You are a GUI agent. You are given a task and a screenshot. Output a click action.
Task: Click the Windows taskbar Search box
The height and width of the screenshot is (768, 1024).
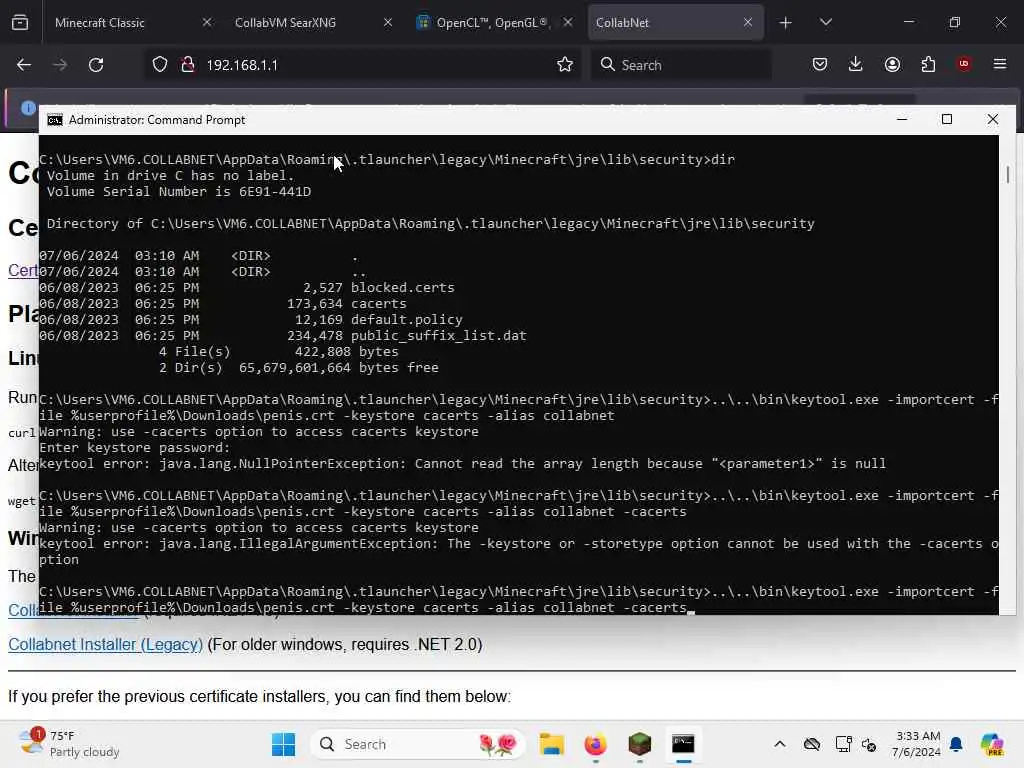(x=418, y=744)
